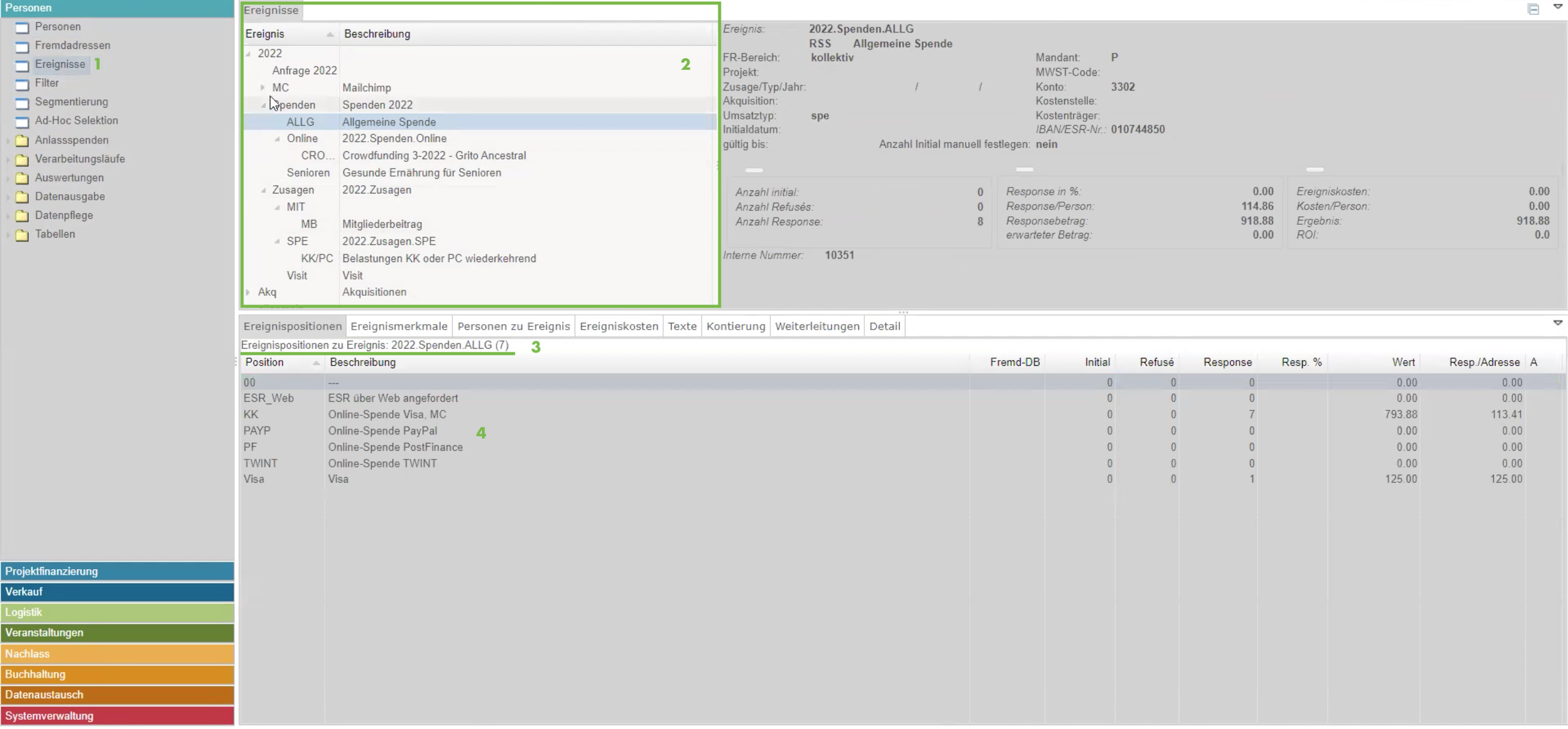Viewport: 1568px width, 729px height.
Task: Expand the Akq Akquisitionen node
Action: (x=248, y=292)
